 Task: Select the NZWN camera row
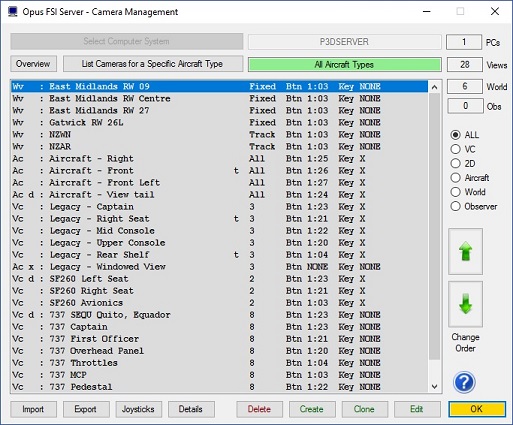pyautogui.click(x=220, y=135)
